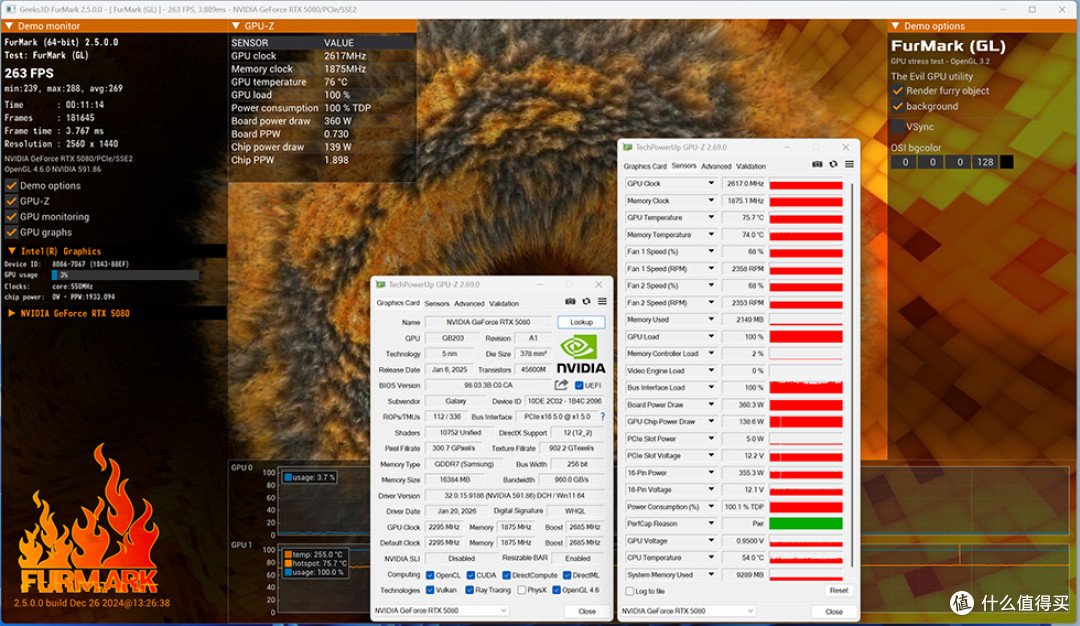1080x626 pixels.
Task: Open hamburger menu in GPU-Z Graphics Card window
Action: click(x=602, y=302)
